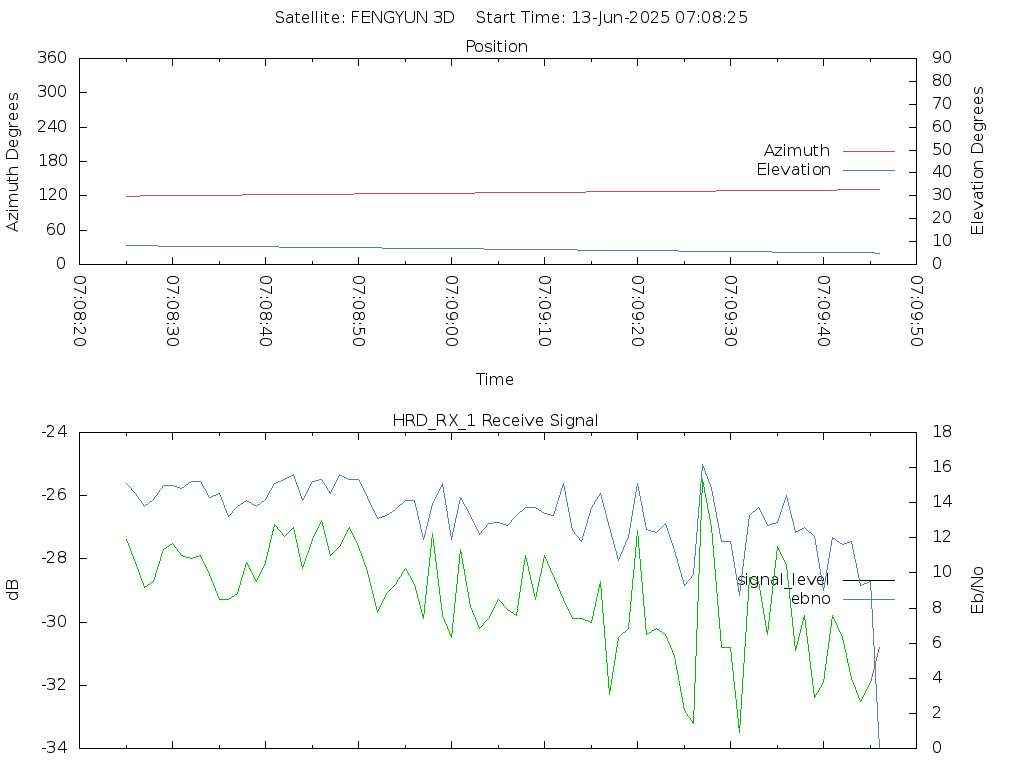This screenshot has width=1024, height=768.
Task: Select the 6 tick on Eb/No axis
Action: coord(936,643)
